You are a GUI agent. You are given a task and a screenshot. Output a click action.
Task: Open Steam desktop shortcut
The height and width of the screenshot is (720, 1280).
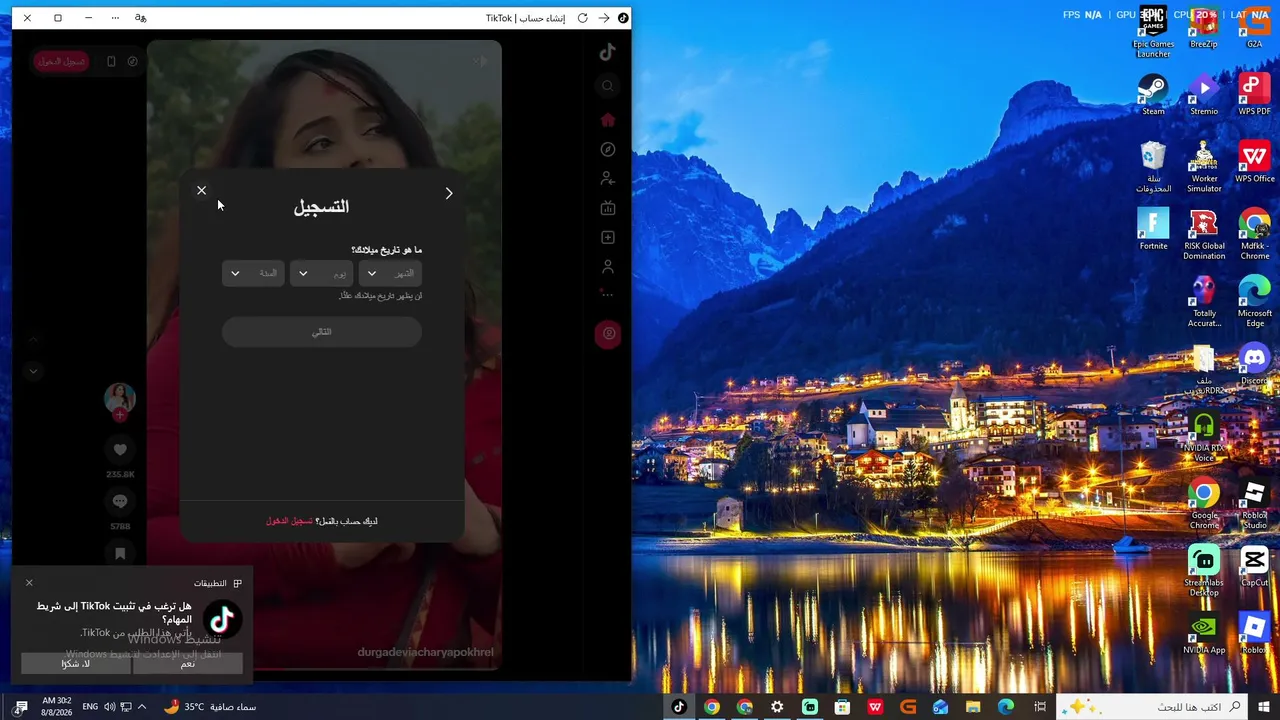coord(1153,95)
